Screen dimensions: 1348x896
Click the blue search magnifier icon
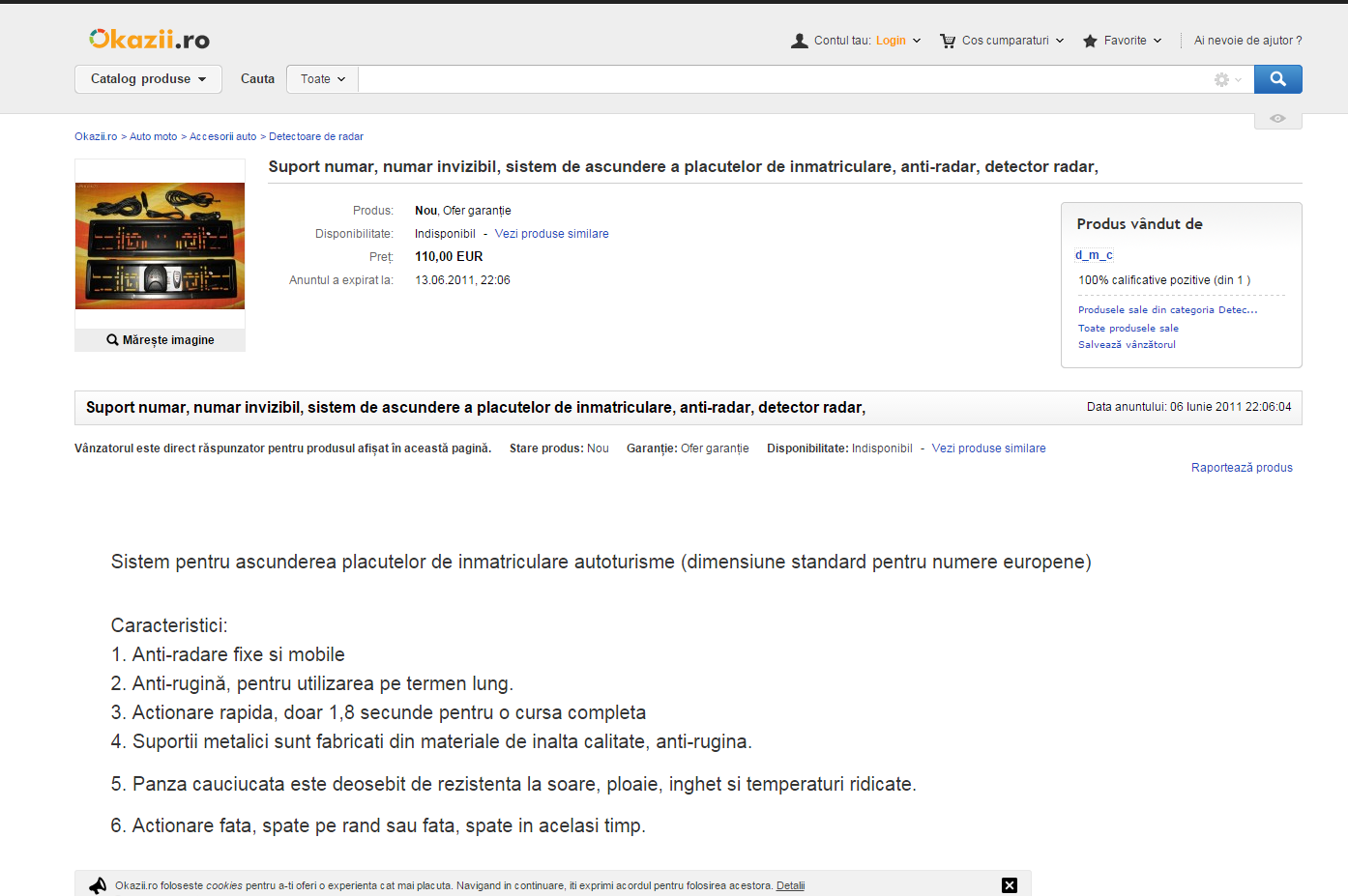coord(1277,78)
